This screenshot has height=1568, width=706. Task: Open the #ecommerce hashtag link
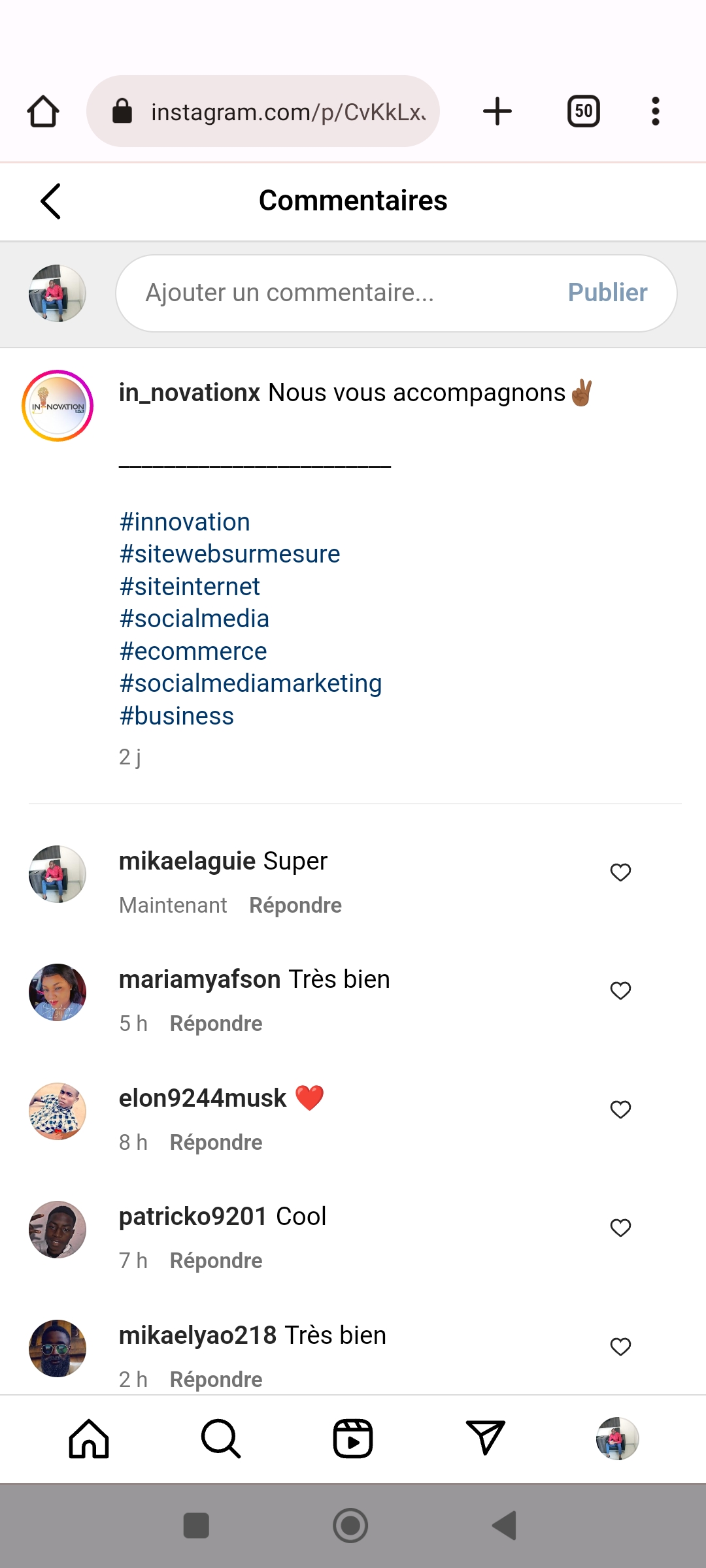tap(193, 651)
